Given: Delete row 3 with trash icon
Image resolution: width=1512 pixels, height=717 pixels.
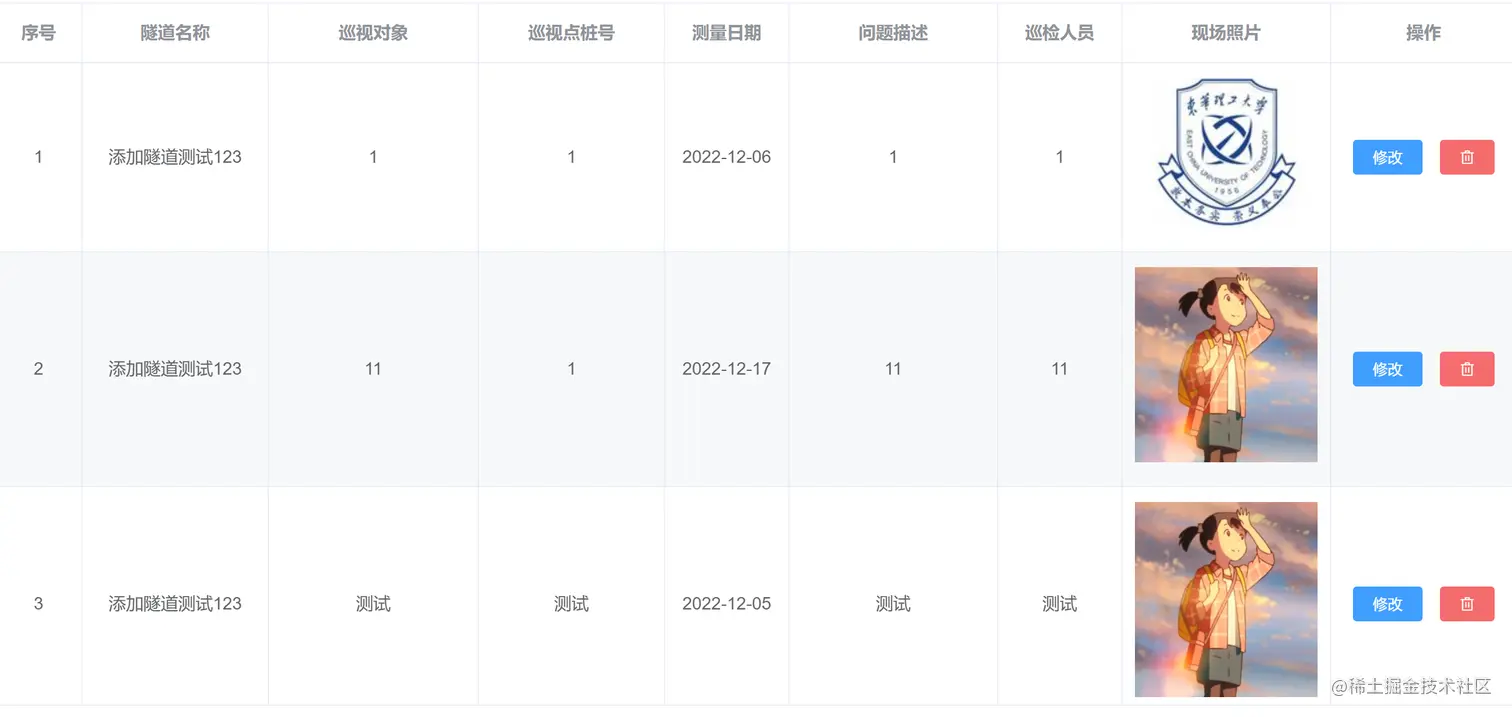Looking at the screenshot, I should [1467, 604].
